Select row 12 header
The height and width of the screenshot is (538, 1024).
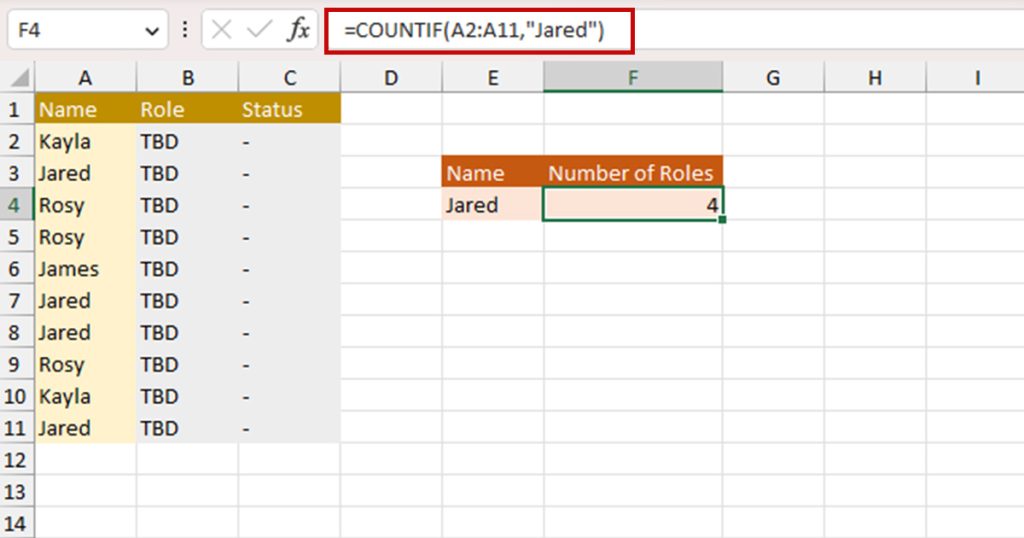[x=16, y=460]
